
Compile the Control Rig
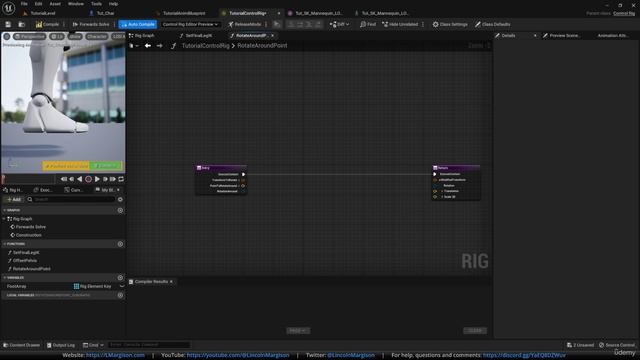48,24
